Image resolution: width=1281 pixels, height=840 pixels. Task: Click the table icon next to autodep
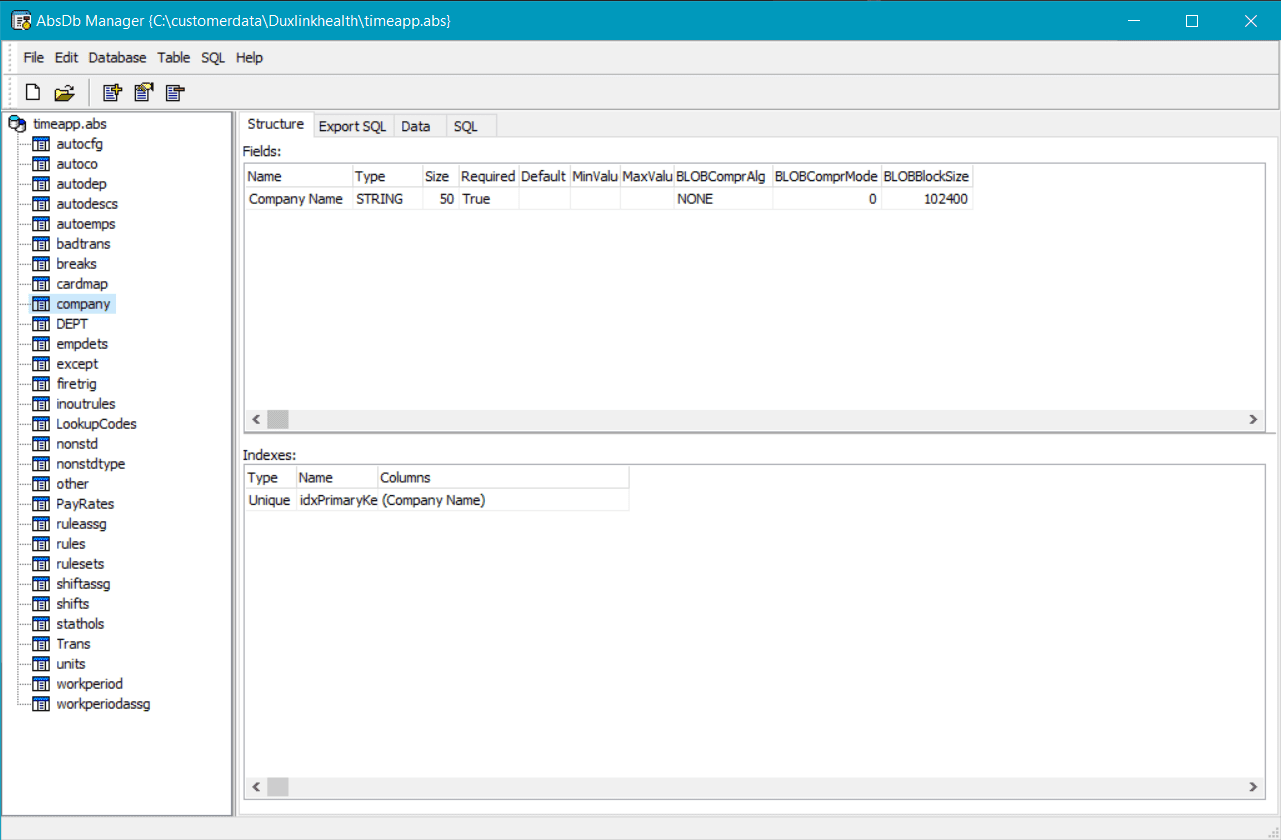tap(41, 184)
